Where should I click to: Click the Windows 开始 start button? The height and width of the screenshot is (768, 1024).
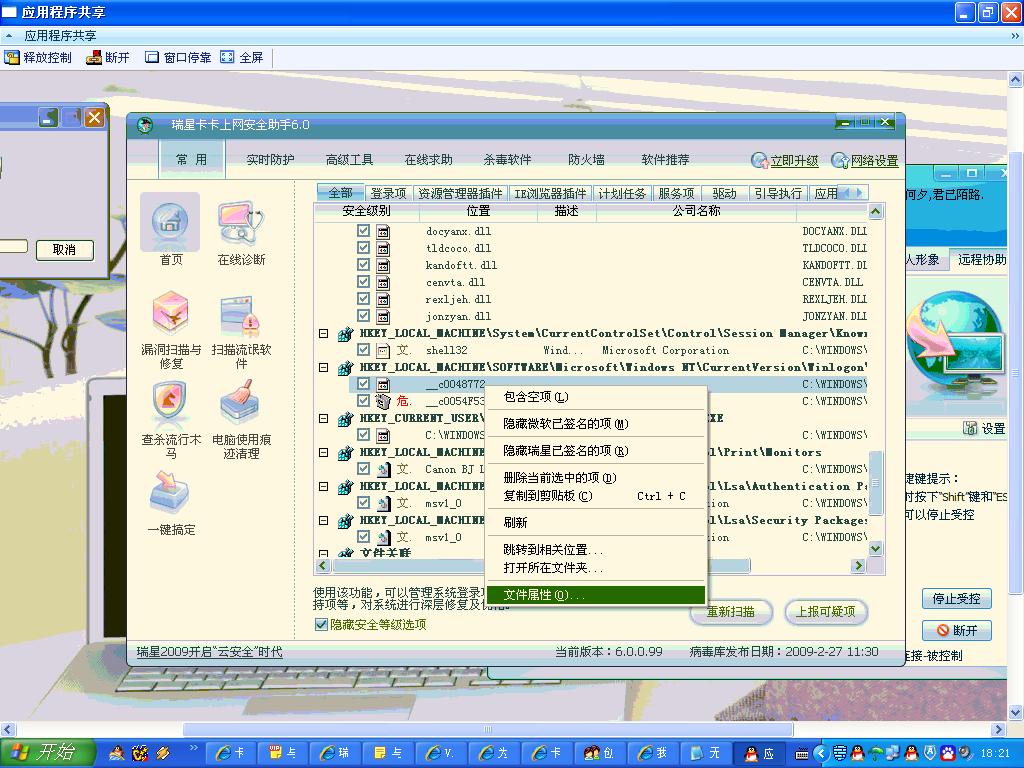[x=47, y=753]
